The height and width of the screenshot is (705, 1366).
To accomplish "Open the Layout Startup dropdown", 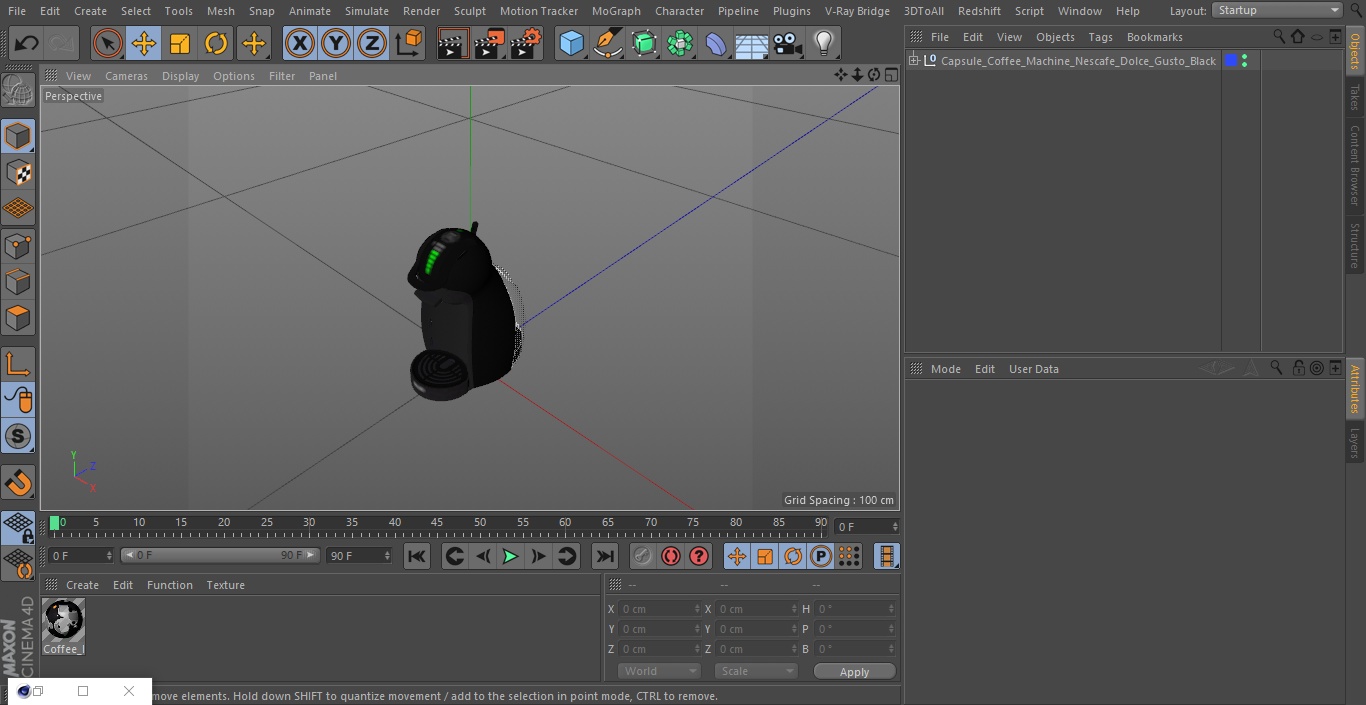I will coord(1278,10).
